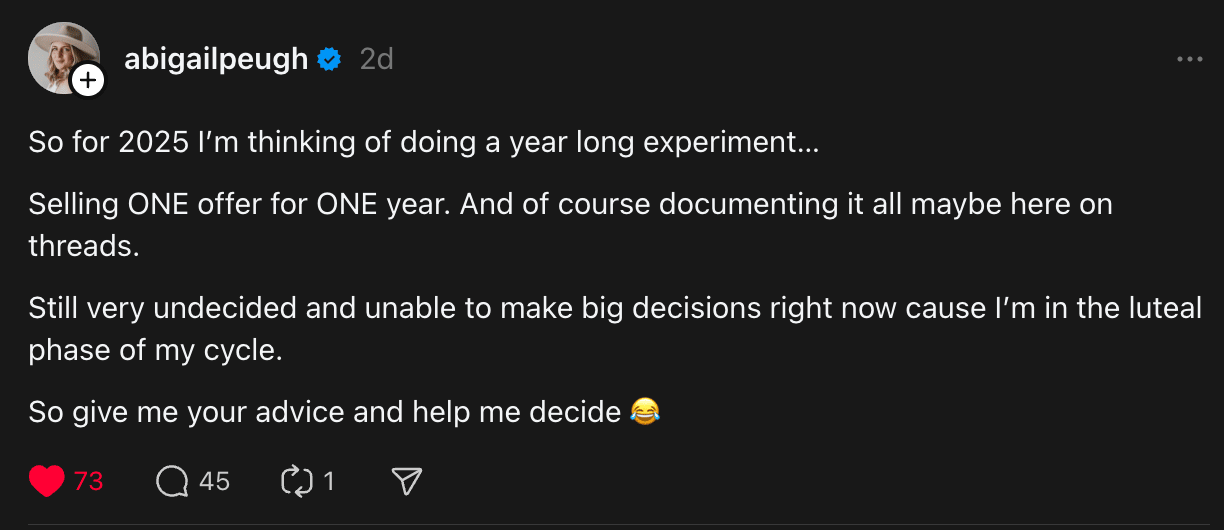Viewport: 1224px width, 530px height.
Task: Click the blue verified checkmark badge
Action: pos(329,60)
